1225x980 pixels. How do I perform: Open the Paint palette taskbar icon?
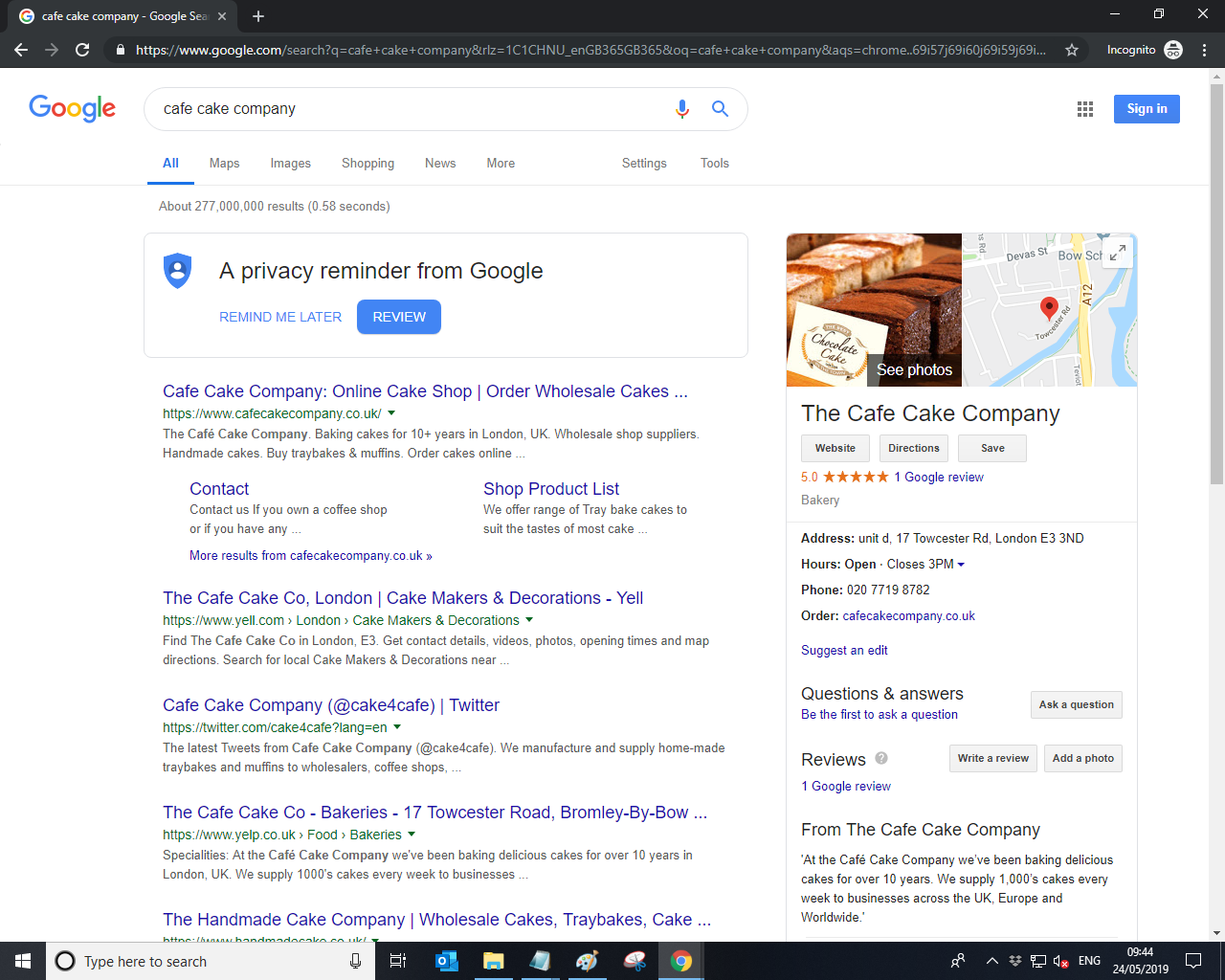coord(587,961)
